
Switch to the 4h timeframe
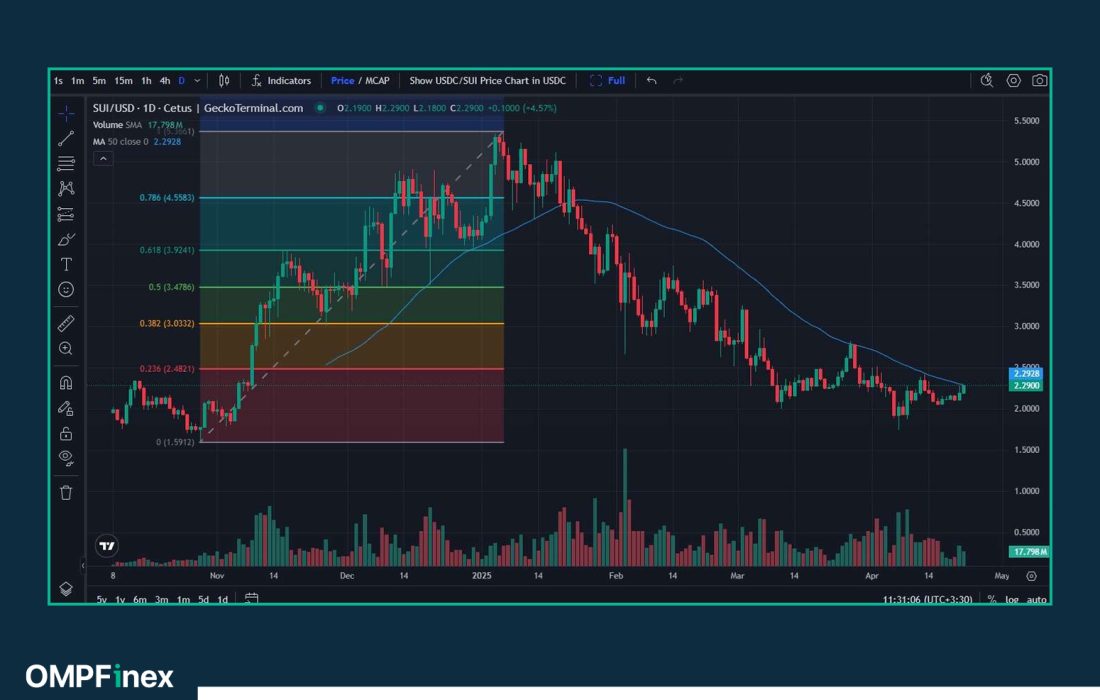tap(164, 80)
